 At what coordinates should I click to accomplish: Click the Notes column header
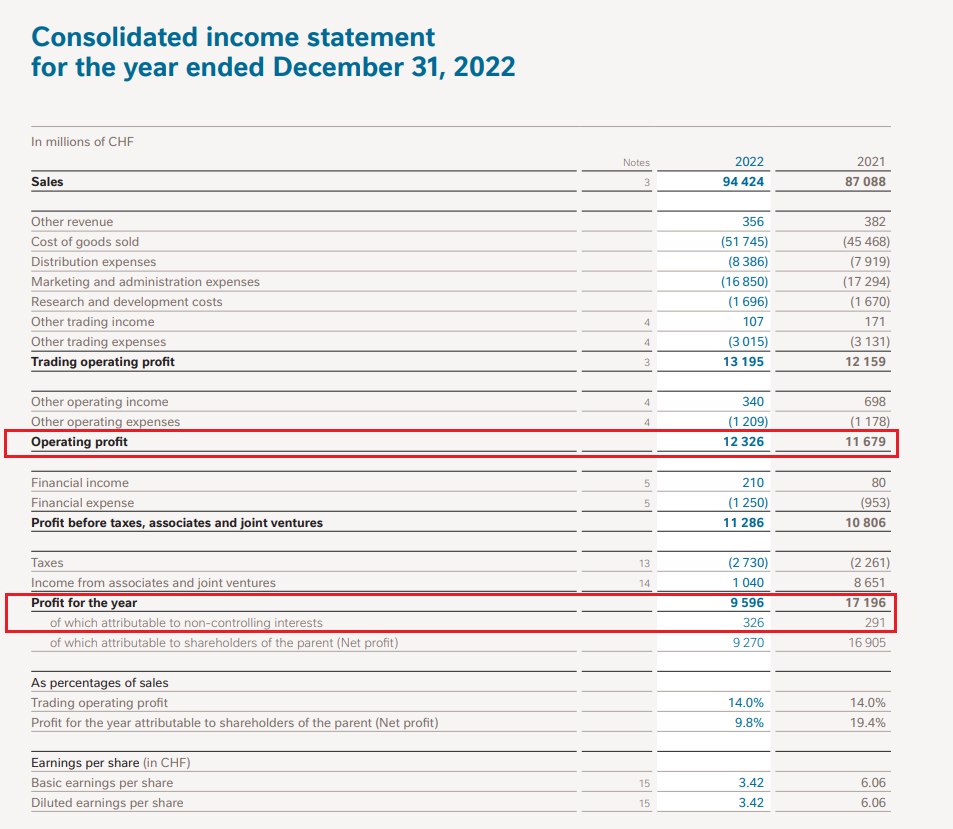pyautogui.click(x=635, y=163)
